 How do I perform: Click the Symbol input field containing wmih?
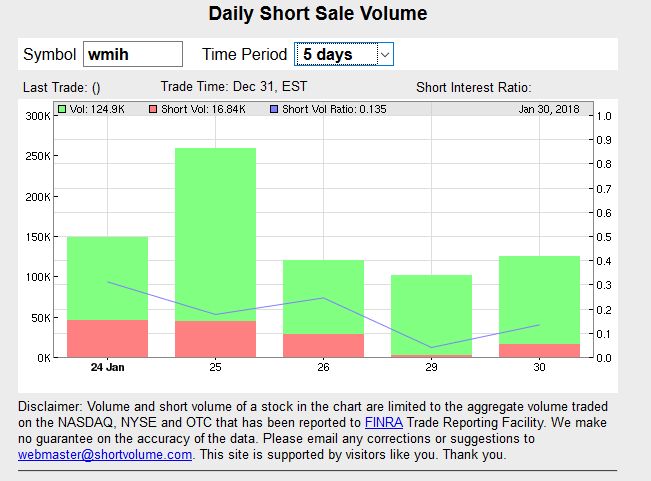(x=133, y=54)
